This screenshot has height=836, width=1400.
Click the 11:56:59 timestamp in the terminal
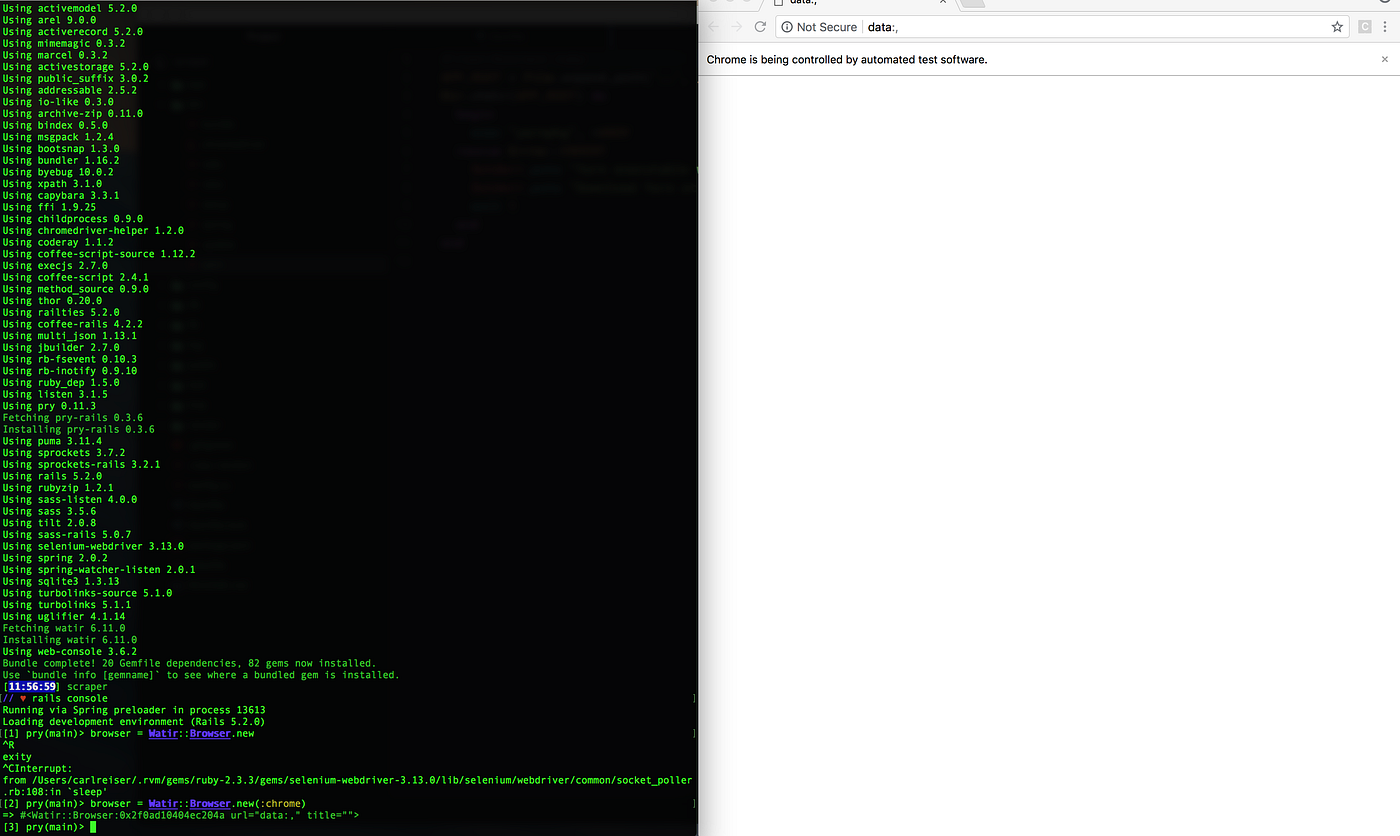tap(30, 686)
